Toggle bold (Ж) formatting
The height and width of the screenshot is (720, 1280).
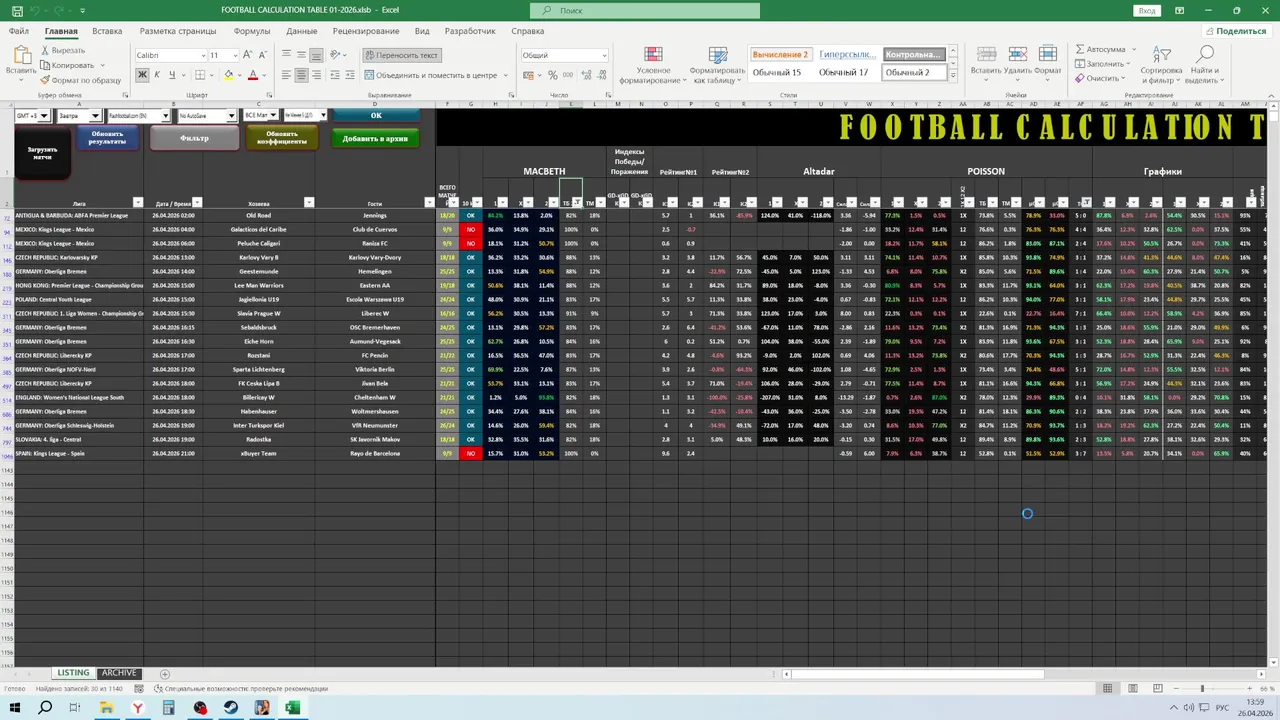[142, 75]
